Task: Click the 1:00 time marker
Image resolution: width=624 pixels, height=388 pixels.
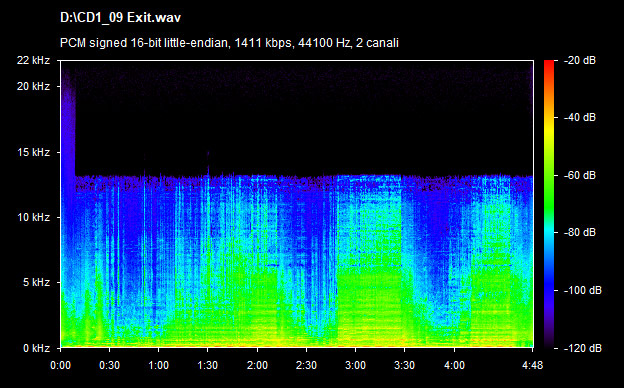Action: click(158, 365)
